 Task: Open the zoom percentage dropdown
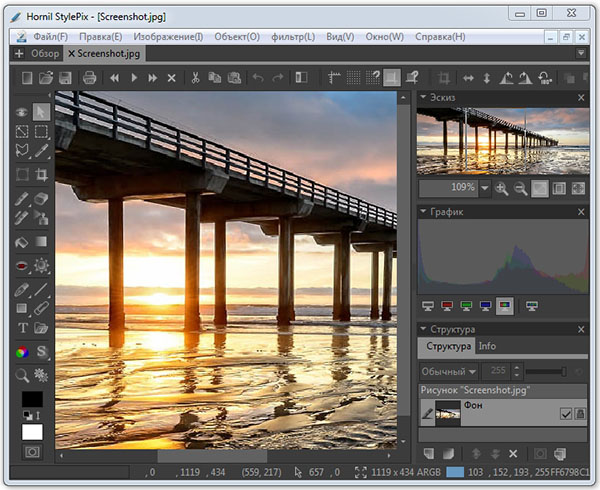point(485,188)
